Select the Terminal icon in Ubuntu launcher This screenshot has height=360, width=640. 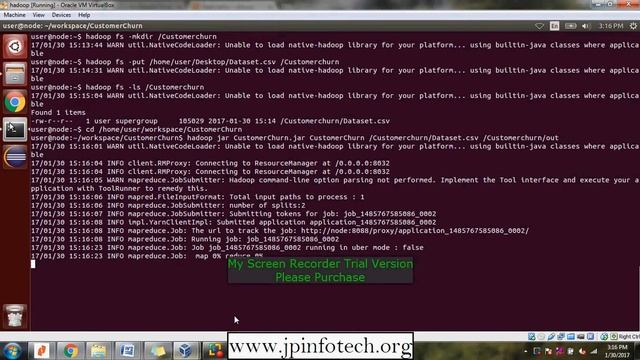[x=15, y=129]
